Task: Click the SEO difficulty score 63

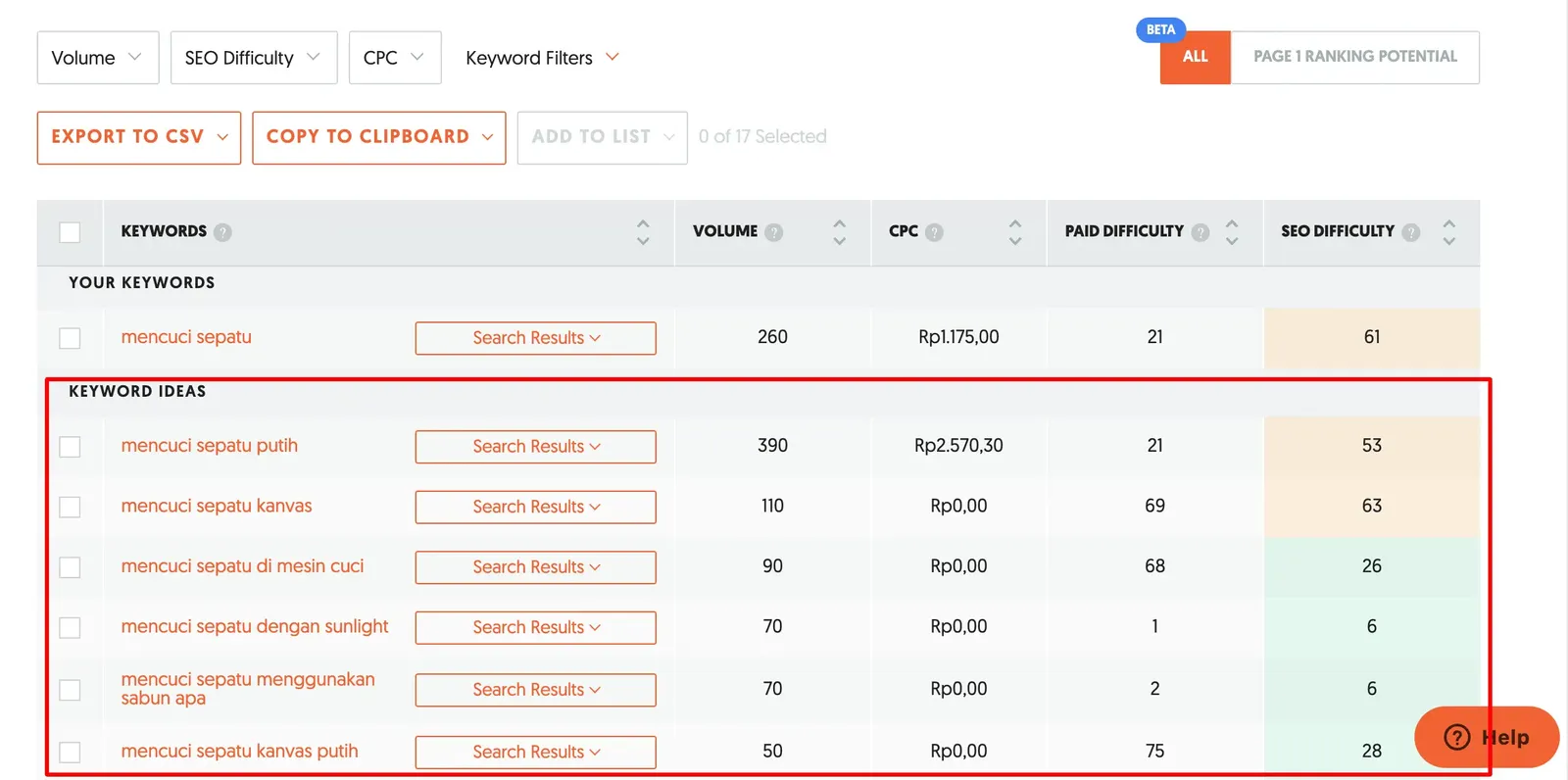Action: click(x=1372, y=506)
